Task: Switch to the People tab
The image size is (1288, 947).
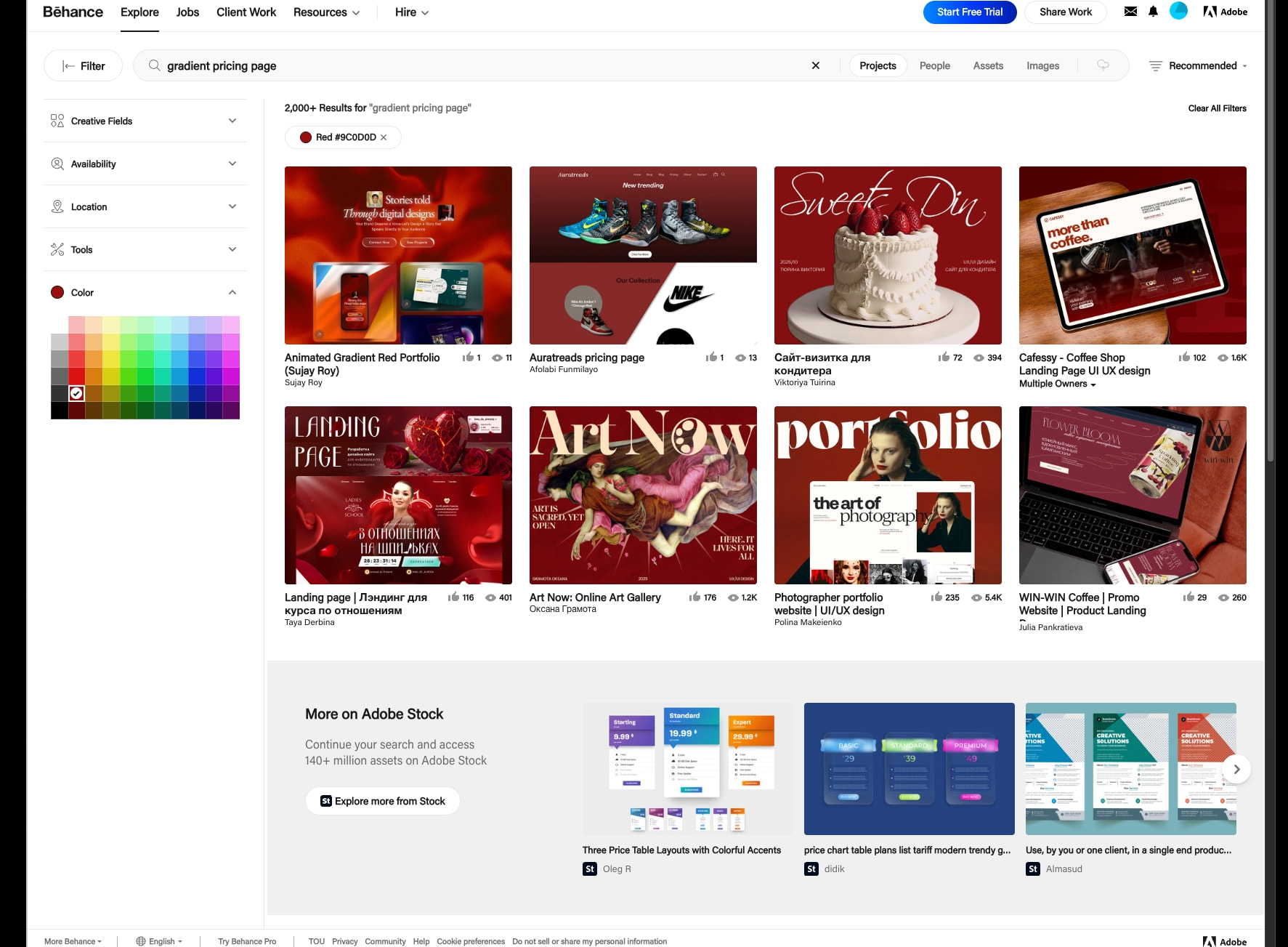Action: tap(934, 65)
